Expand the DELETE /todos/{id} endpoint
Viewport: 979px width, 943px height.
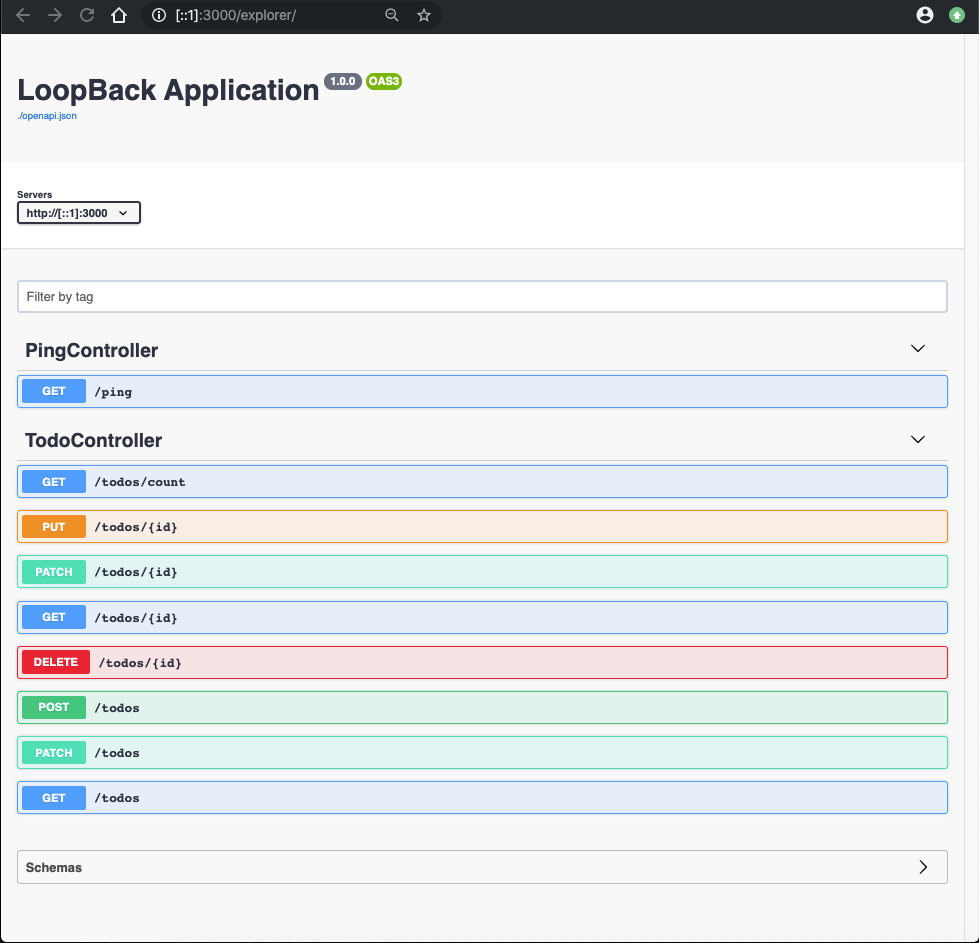coord(482,662)
